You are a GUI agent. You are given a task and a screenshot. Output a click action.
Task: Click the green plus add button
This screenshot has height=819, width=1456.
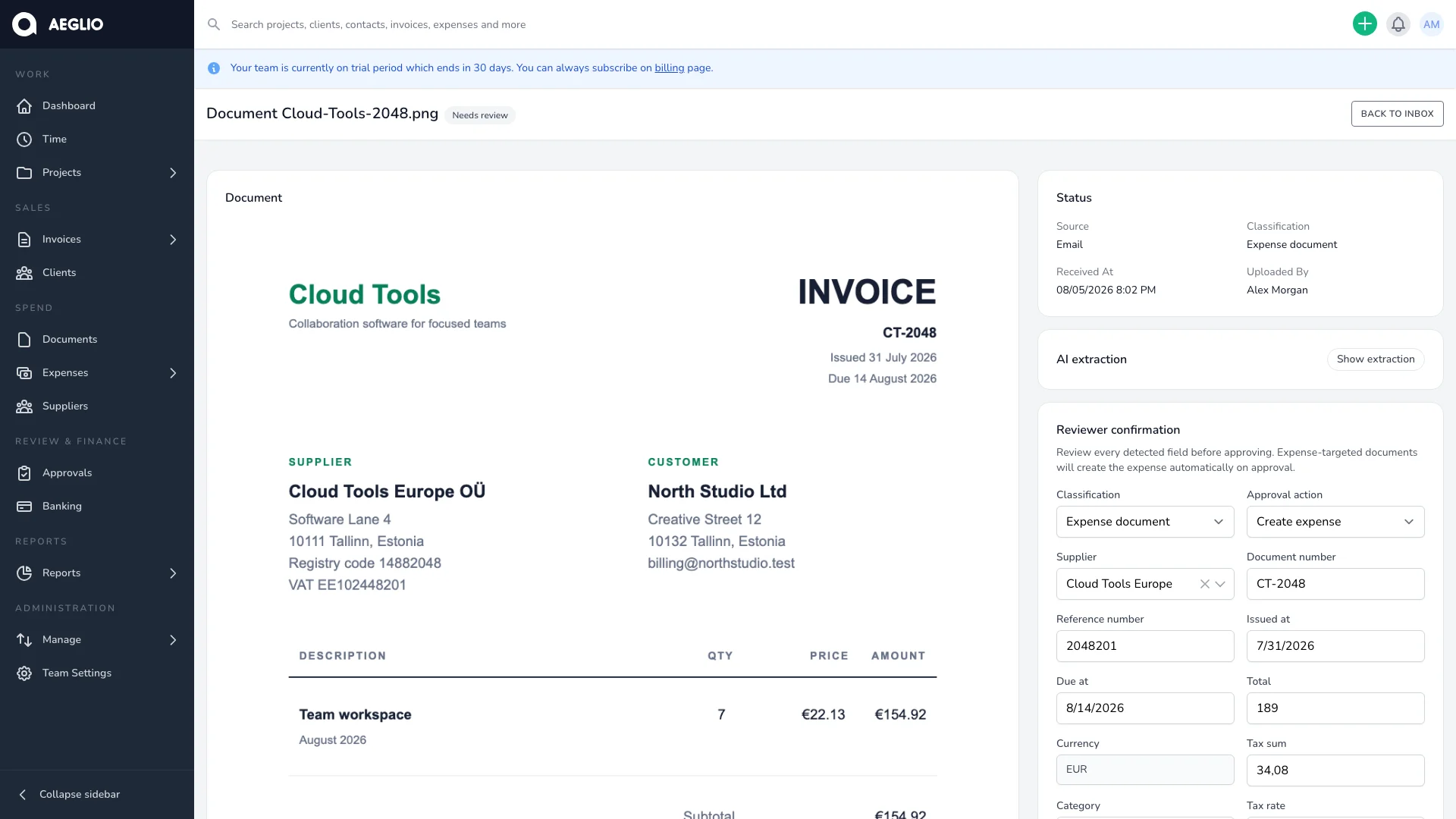pos(1364,24)
